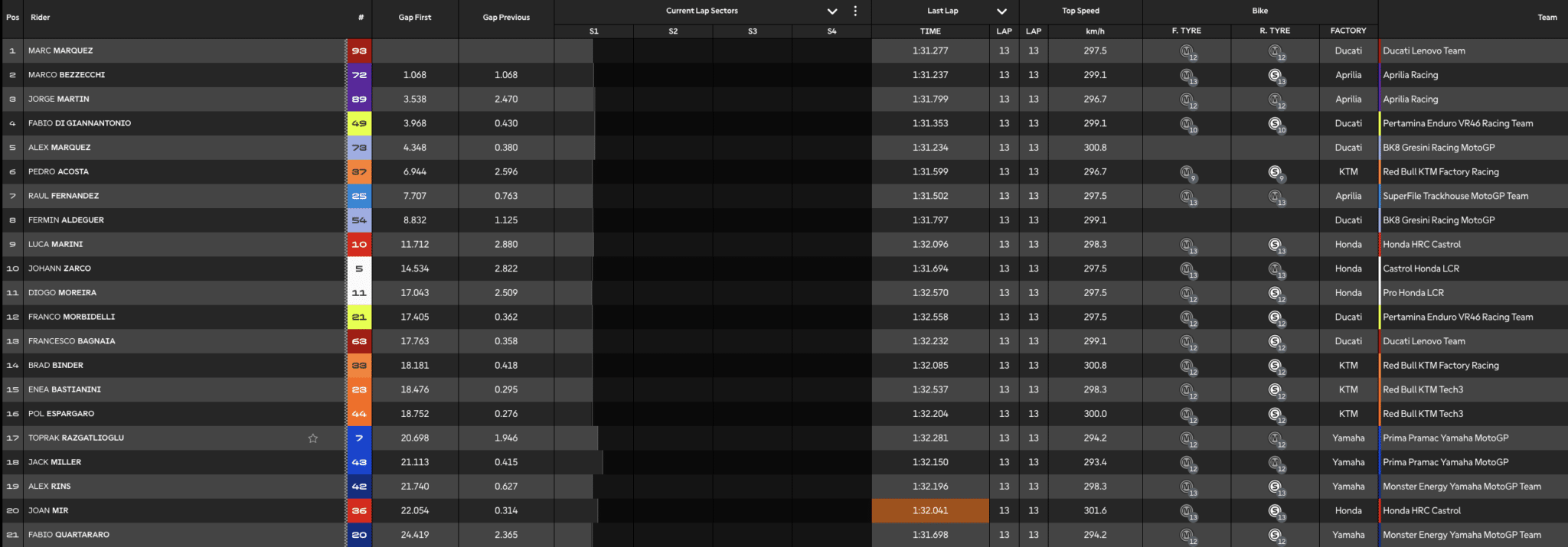This screenshot has height=547, width=1568.
Task: Click the FACTORY column header
Action: pyautogui.click(x=1348, y=31)
